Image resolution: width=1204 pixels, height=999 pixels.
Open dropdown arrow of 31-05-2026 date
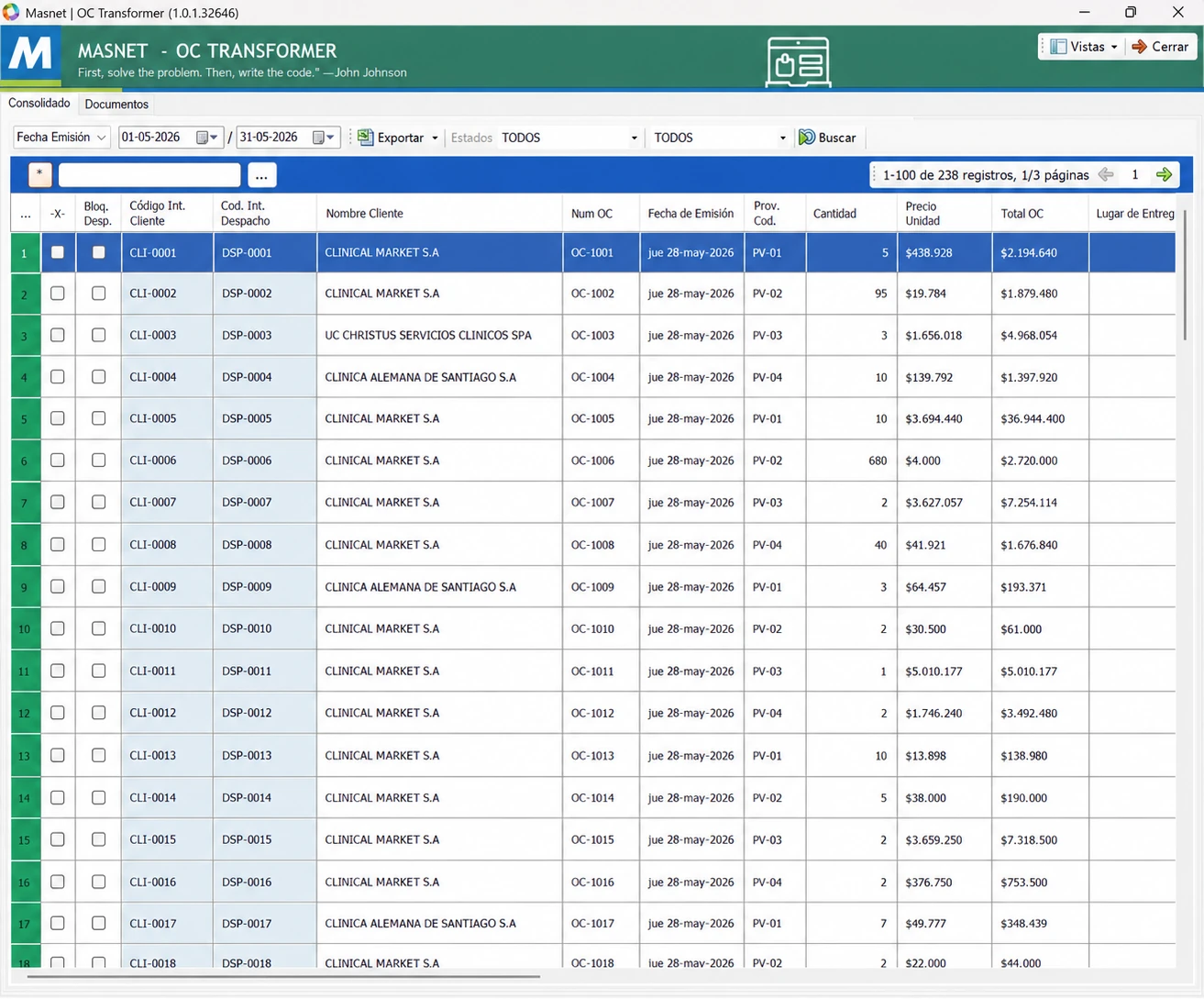coord(331,138)
